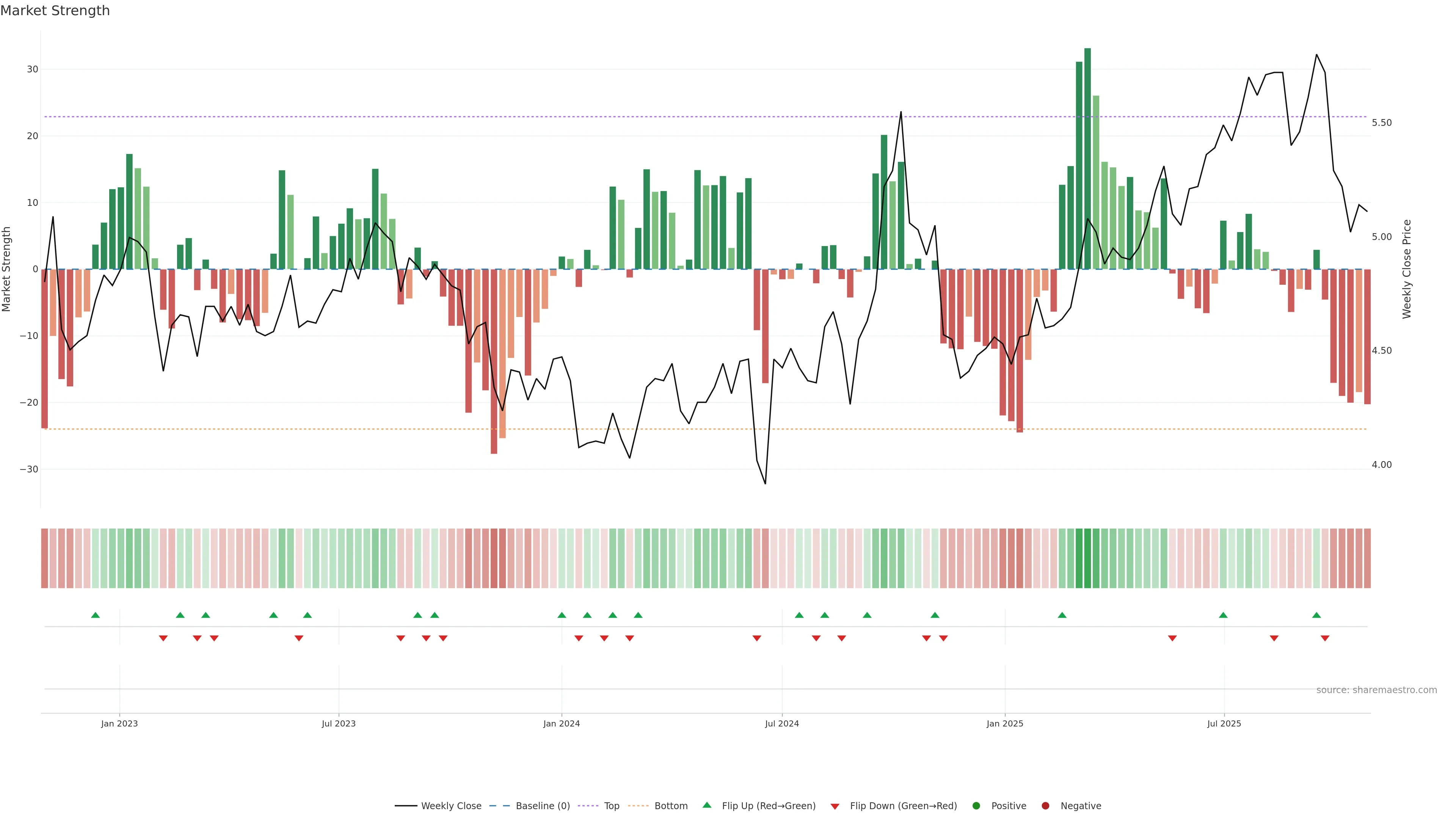
Task: Click the Jan 2023 x-axis label
Action: (119, 723)
